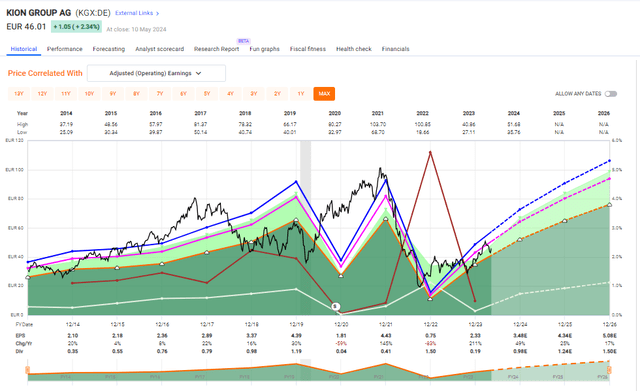Go to the Analyst scorecard tab

(x=160, y=49)
